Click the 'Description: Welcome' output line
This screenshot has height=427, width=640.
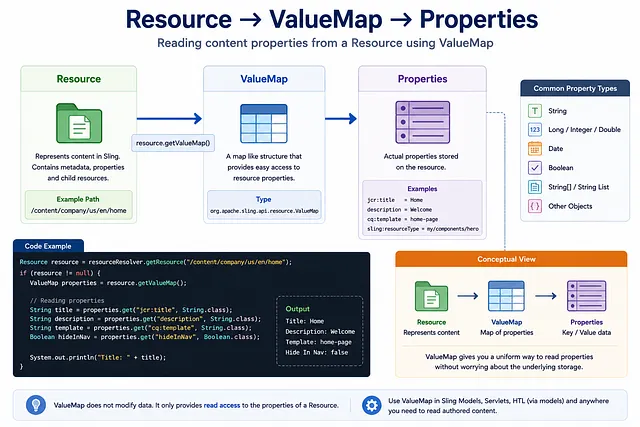[320, 331]
